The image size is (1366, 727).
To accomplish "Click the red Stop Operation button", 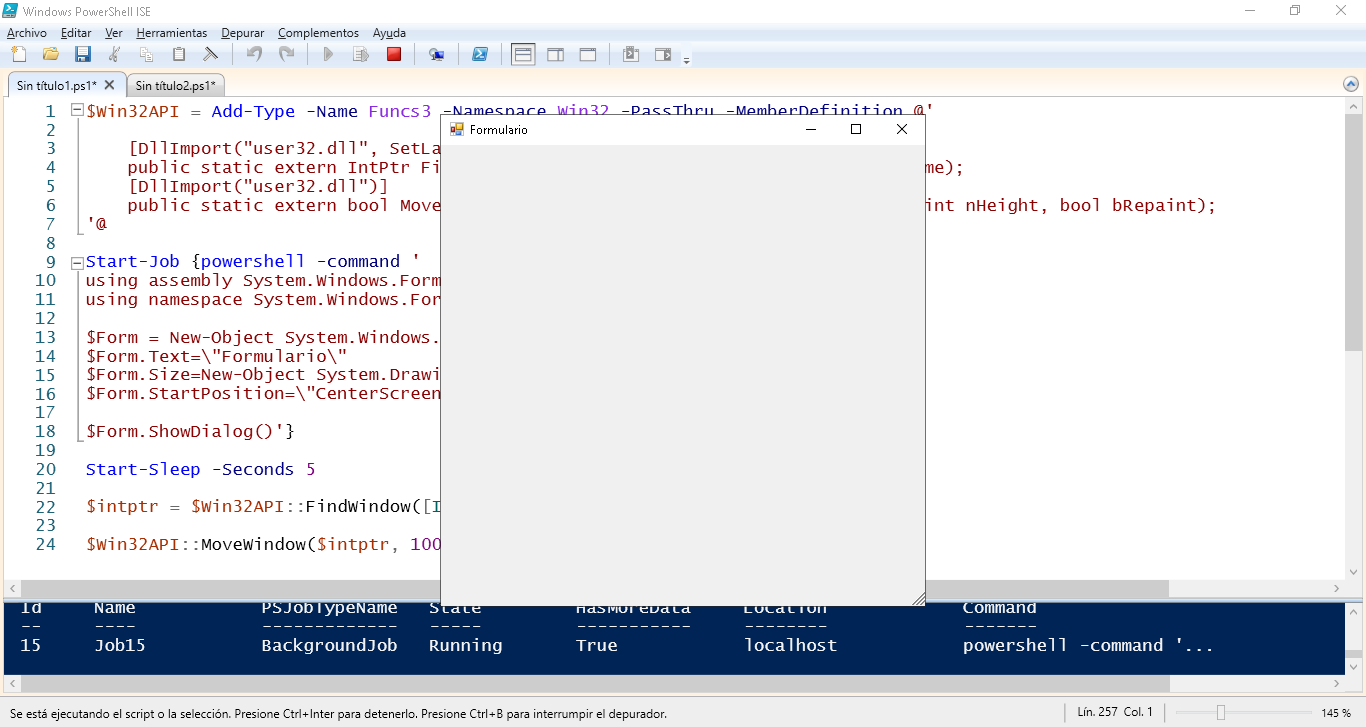I will click(394, 54).
